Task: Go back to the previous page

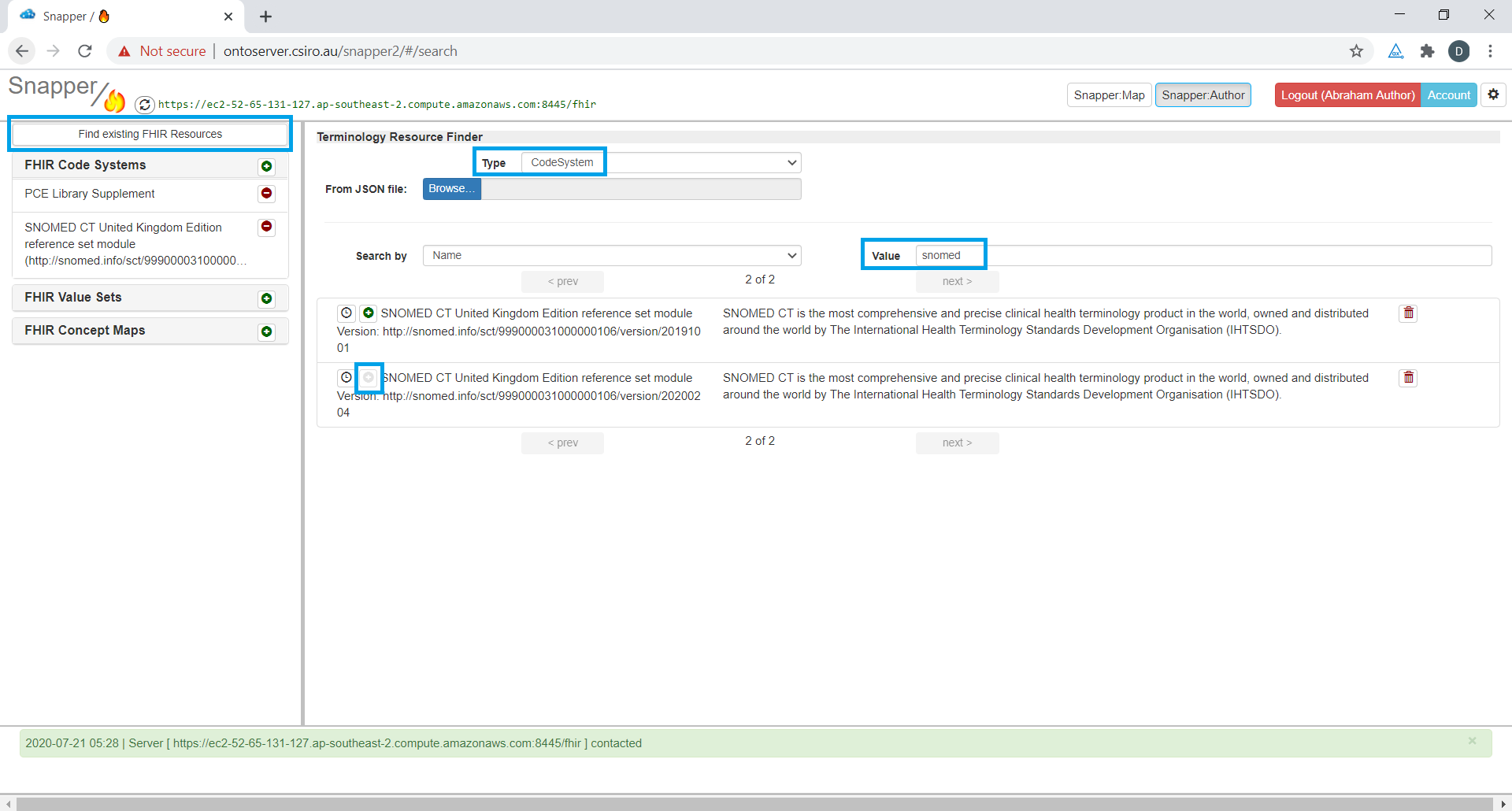Action: (22, 51)
